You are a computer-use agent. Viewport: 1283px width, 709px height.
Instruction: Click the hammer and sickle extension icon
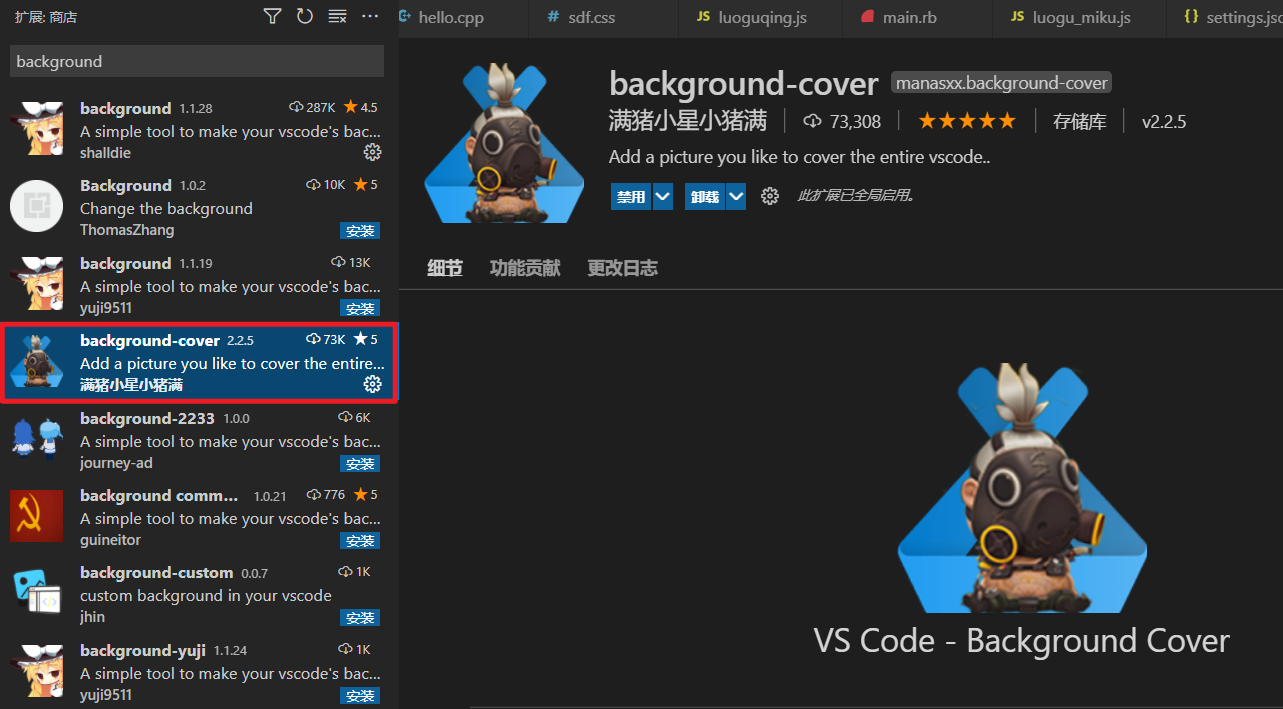point(37,516)
